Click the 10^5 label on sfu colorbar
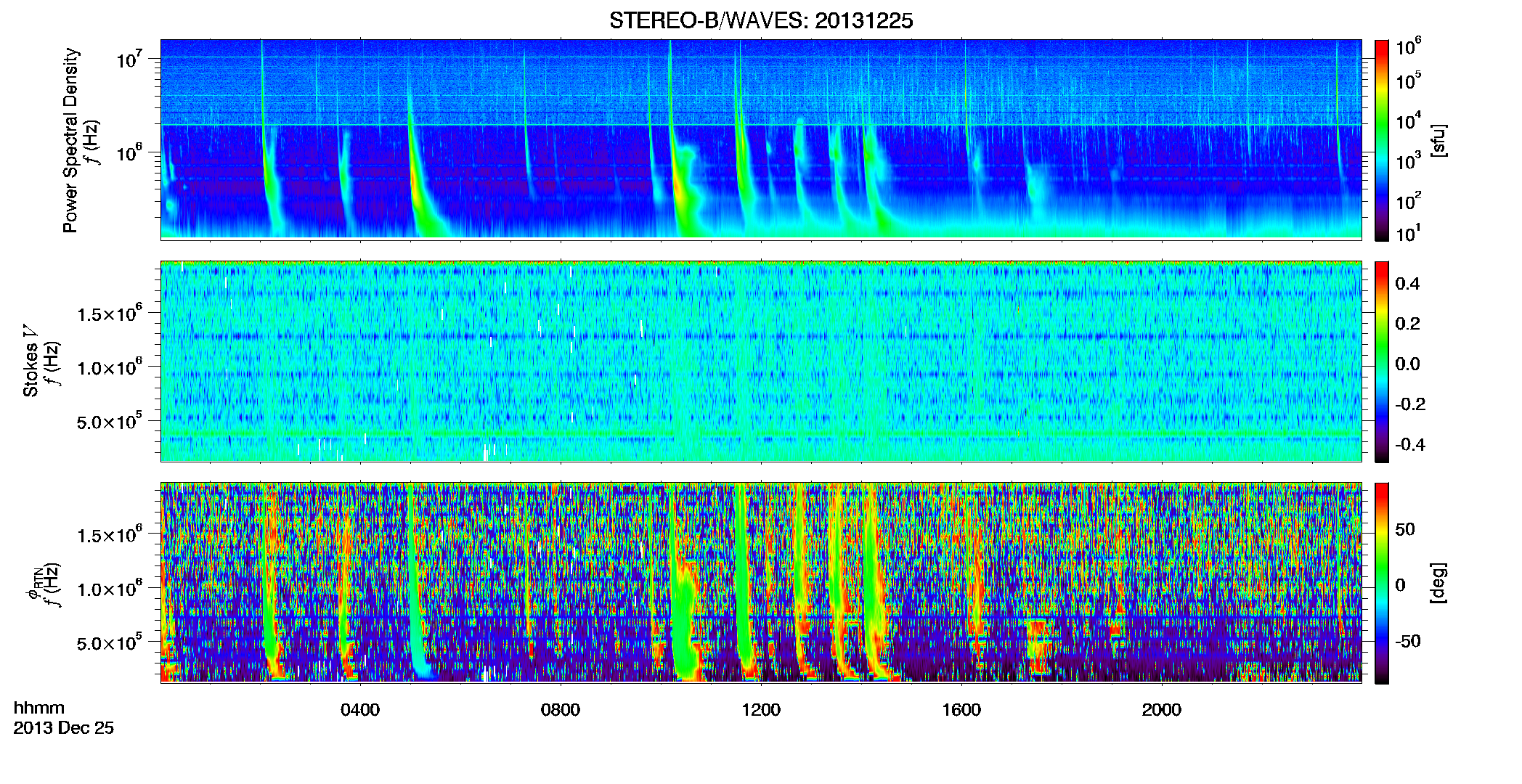The image size is (1522, 784). [1409, 81]
